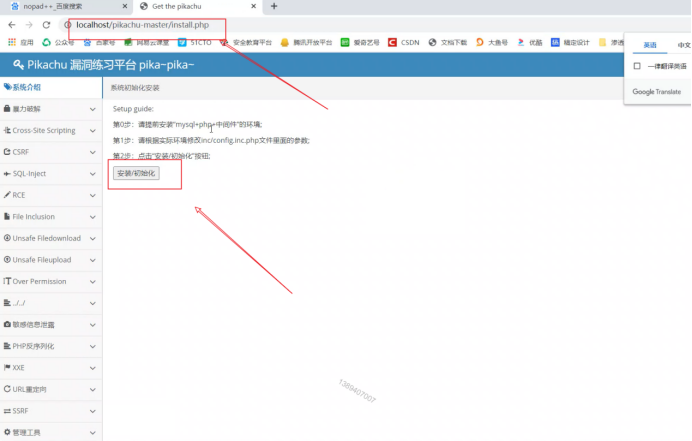Open the RCE sidebar menu
This screenshot has height=441, width=692.
(51, 195)
